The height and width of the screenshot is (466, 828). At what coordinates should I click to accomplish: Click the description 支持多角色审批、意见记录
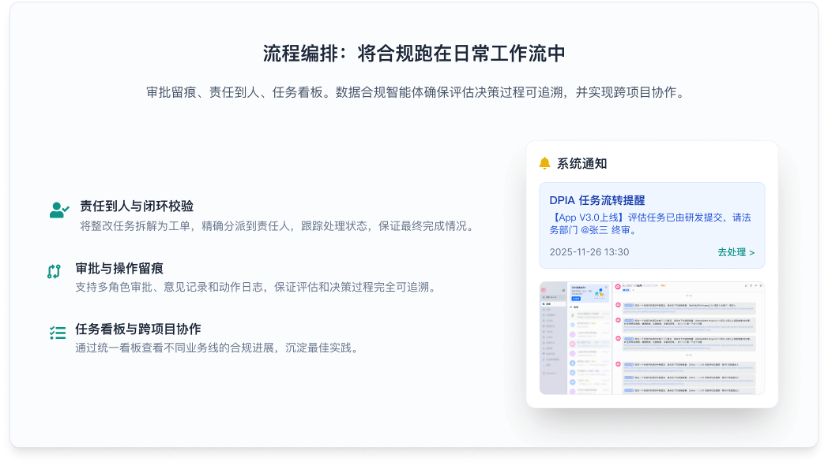257,287
